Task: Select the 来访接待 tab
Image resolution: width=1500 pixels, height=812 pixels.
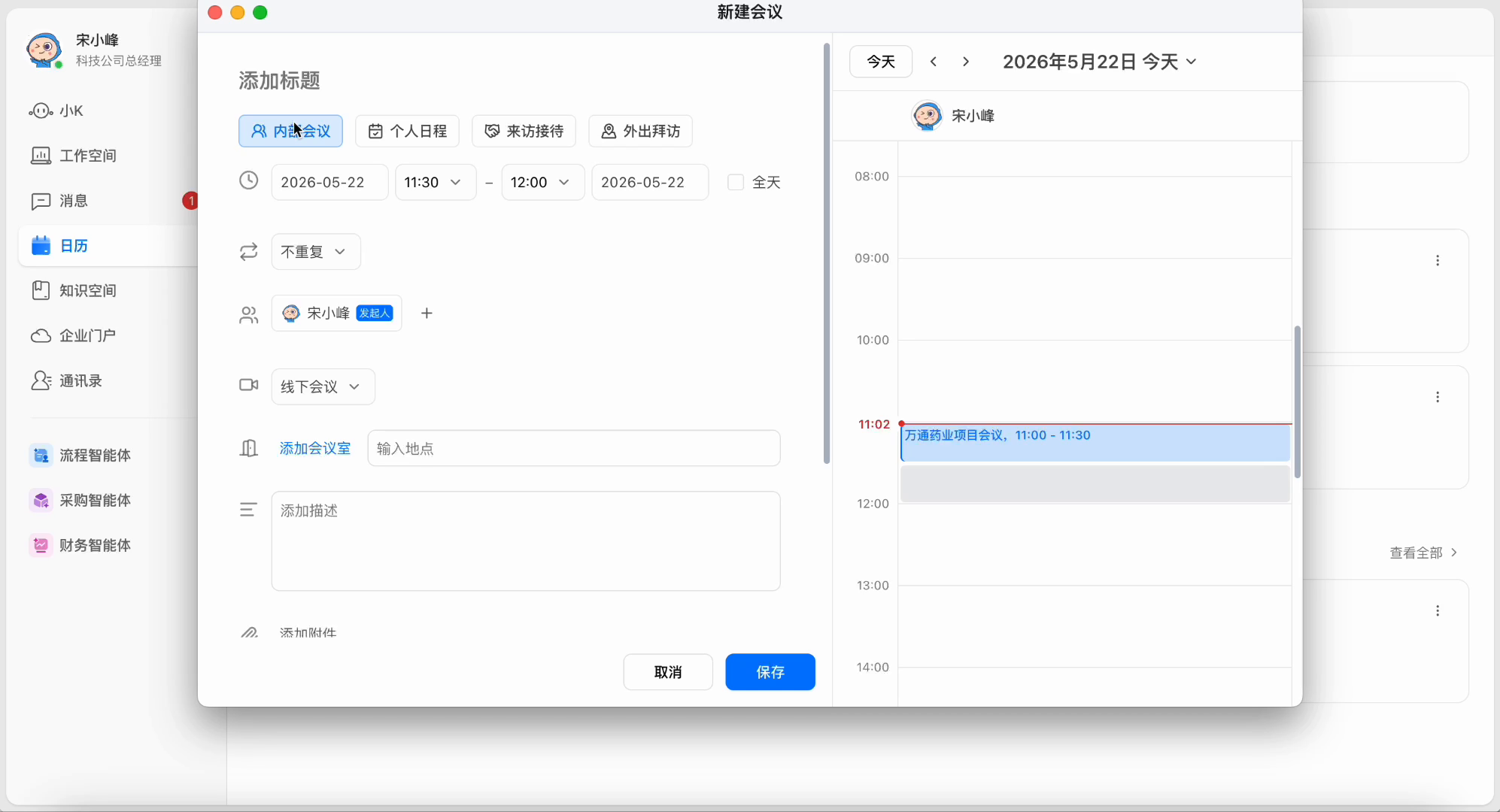Action: (524, 132)
